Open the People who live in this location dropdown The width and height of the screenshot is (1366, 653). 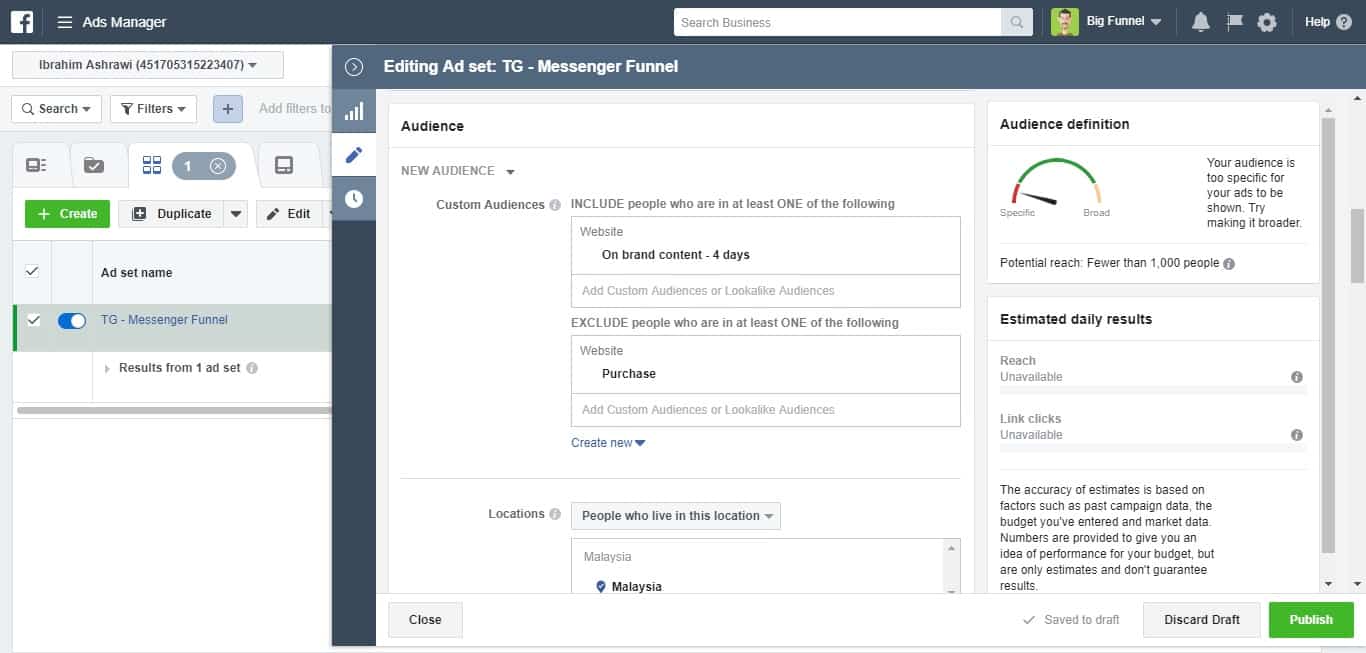676,516
